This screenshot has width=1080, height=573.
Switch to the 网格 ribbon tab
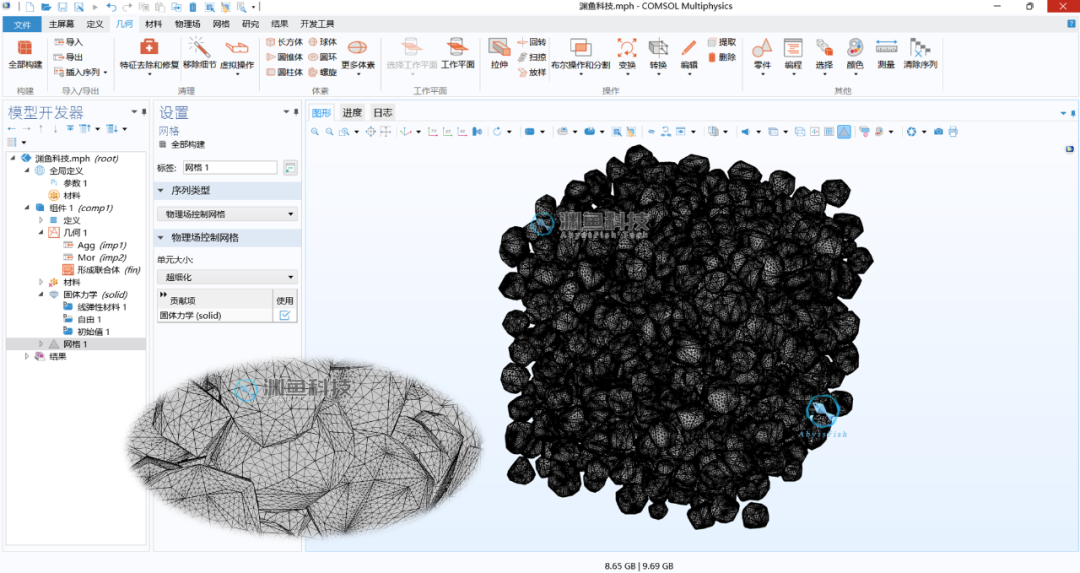[x=221, y=24]
